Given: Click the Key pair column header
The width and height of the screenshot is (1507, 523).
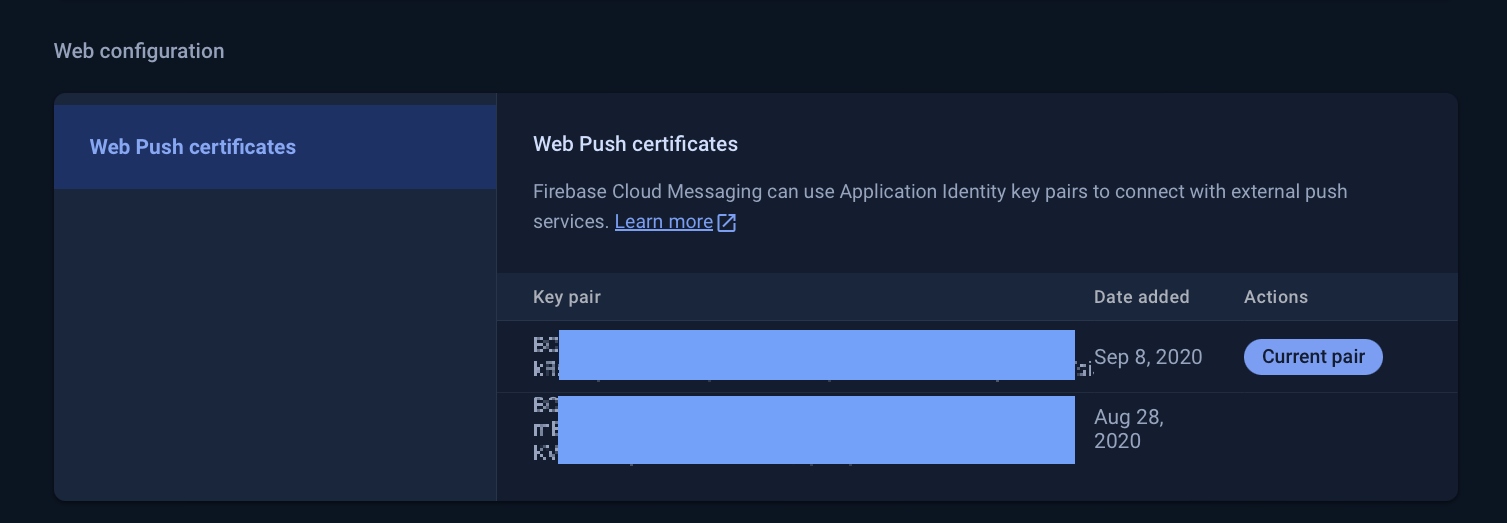Looking at the screenshot, I should 567,297.
